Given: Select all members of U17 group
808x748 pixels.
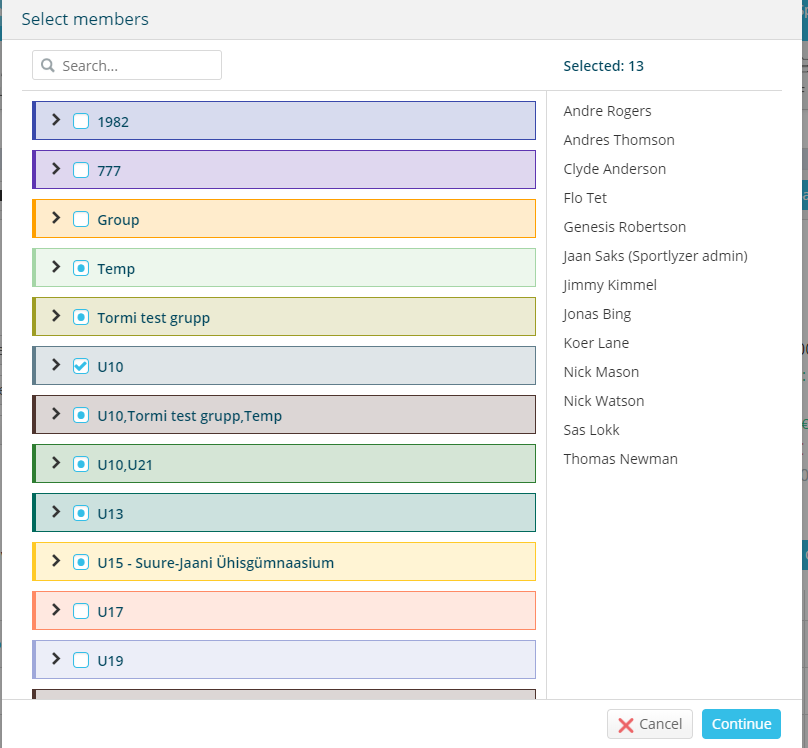Looking at the screenshot, I should 81,611.
